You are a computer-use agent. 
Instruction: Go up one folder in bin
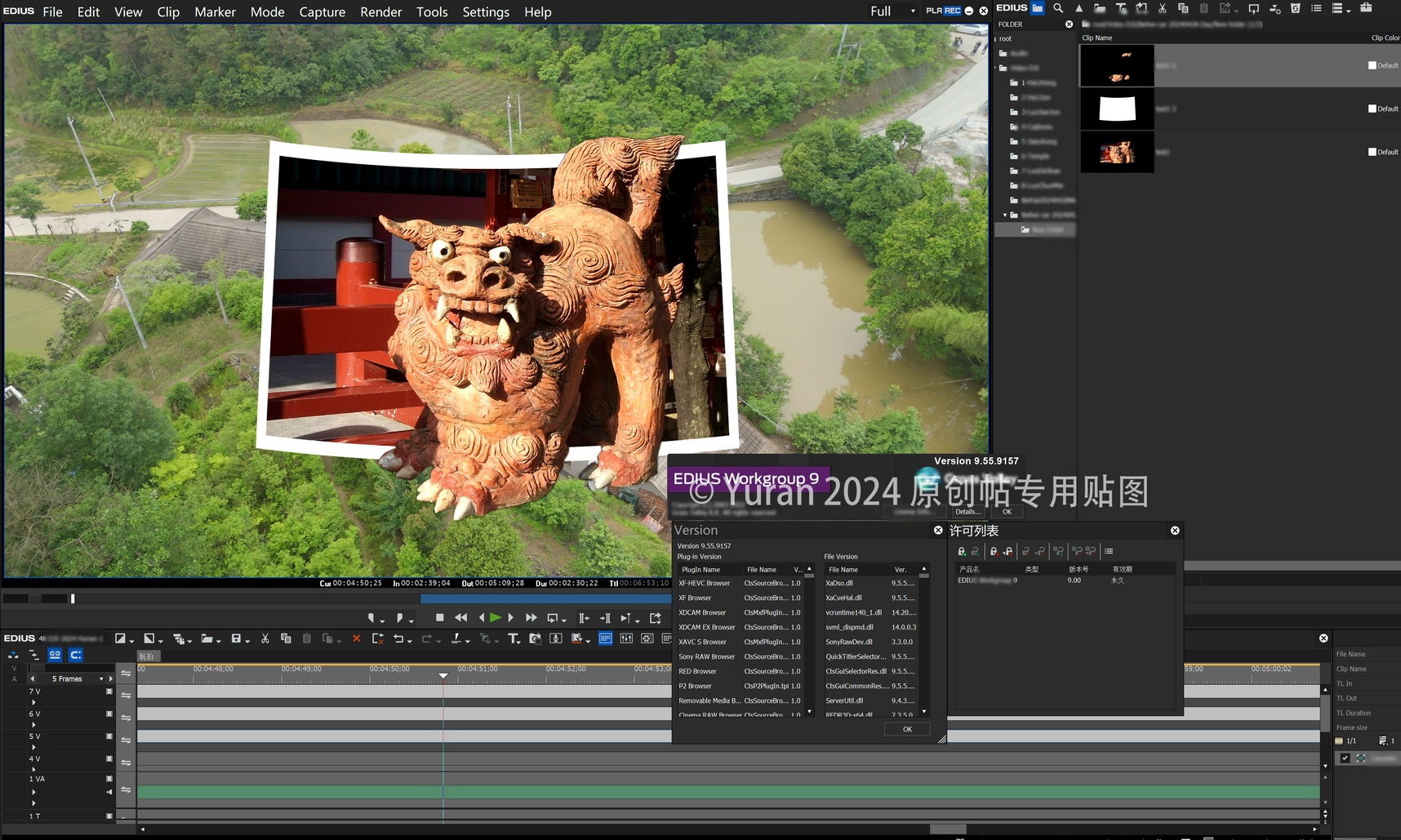pyautogui.click(x=1079, y=8)
